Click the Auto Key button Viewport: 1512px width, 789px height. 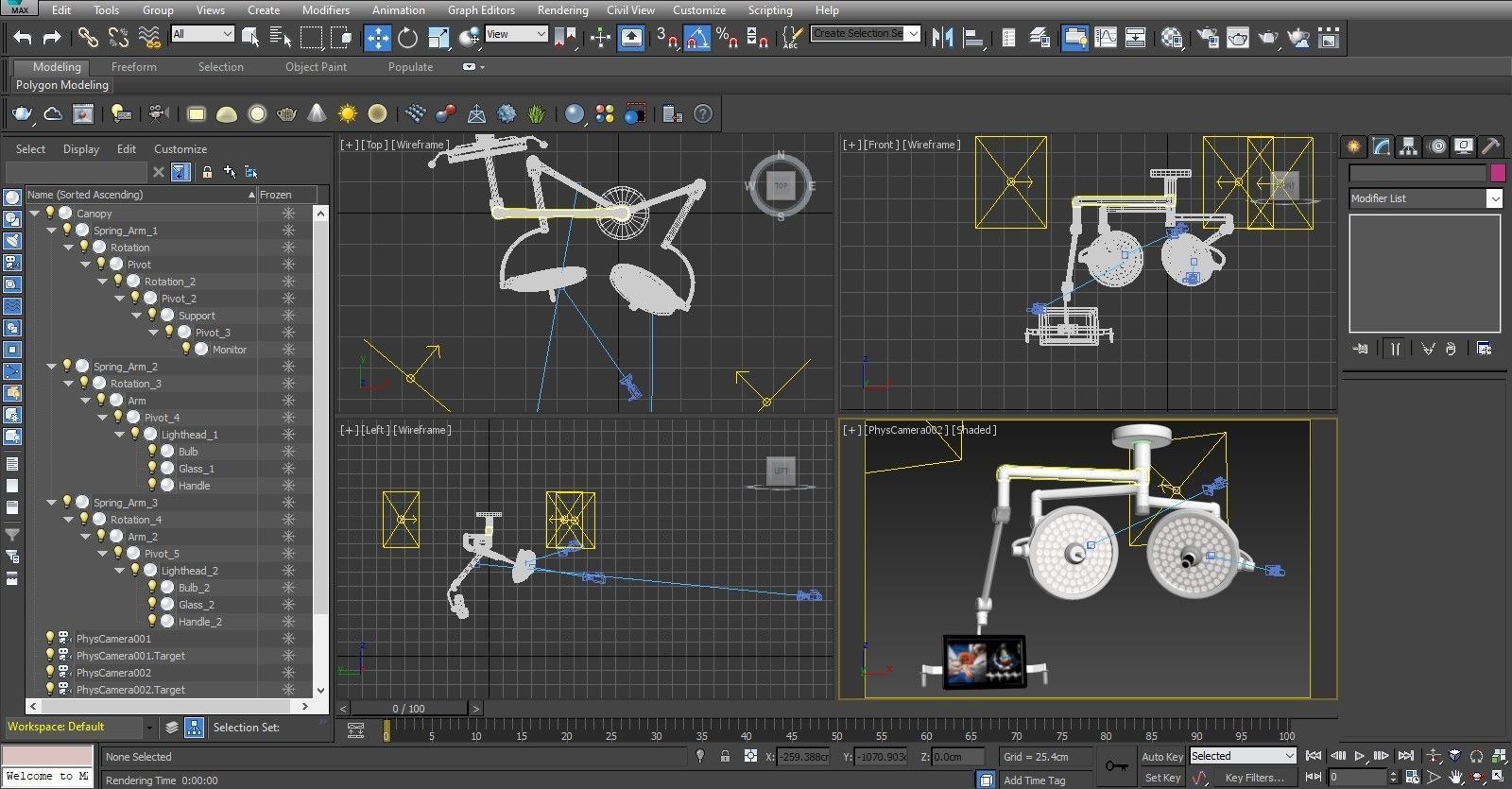pyautogui.click(x=1161, y=756)
